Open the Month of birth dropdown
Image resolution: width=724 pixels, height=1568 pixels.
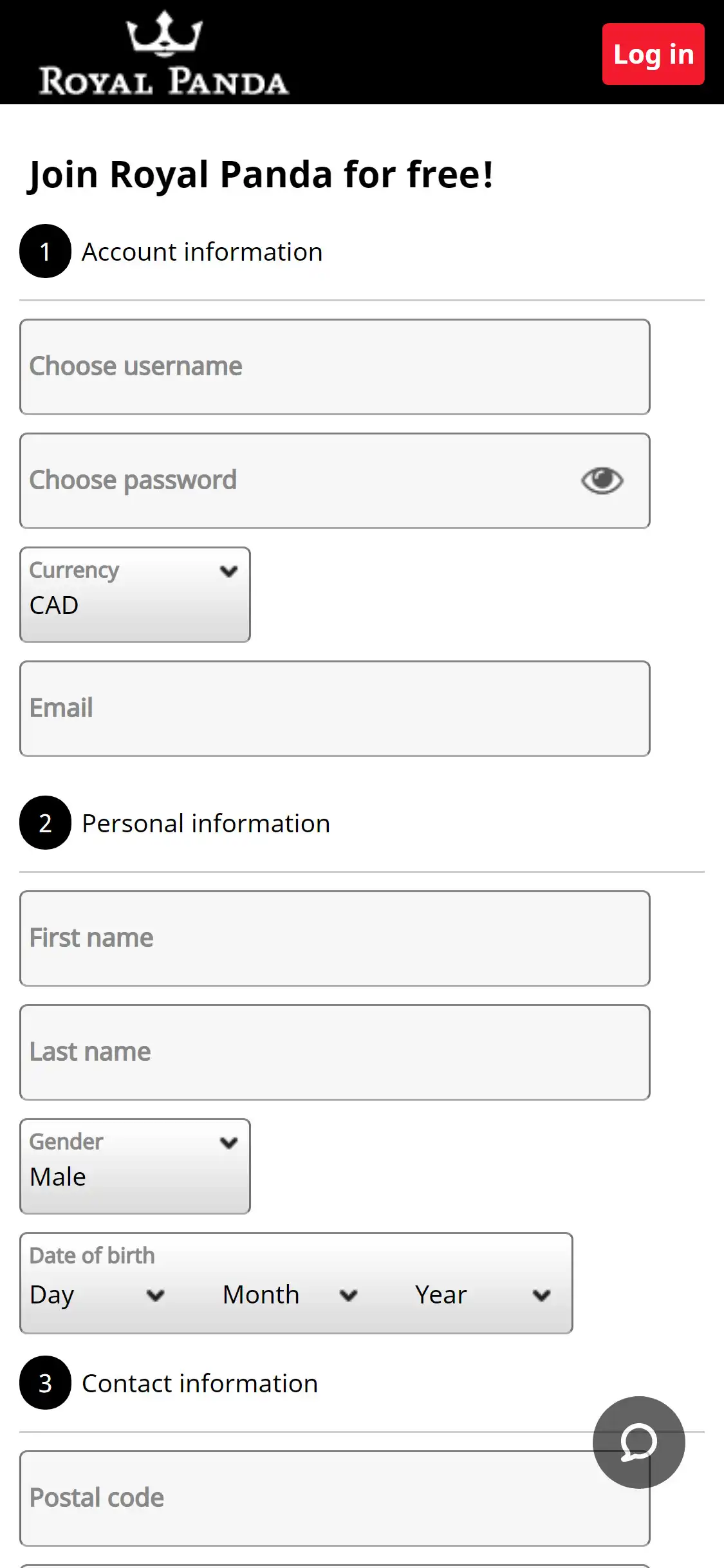[290, 1295]
